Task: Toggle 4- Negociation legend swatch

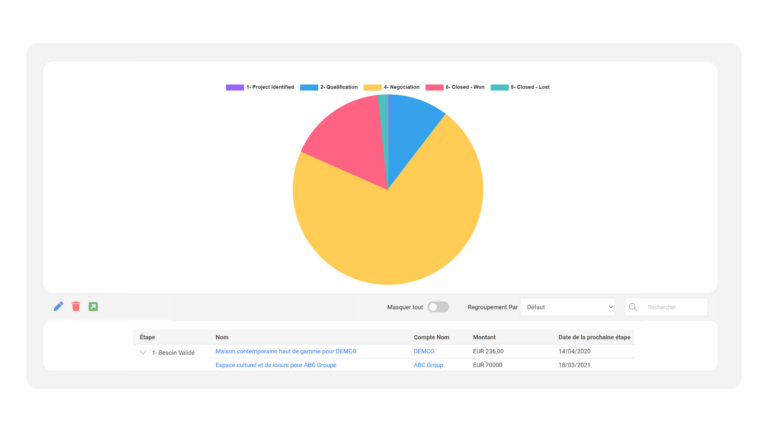Action: (x=373, y=87)
